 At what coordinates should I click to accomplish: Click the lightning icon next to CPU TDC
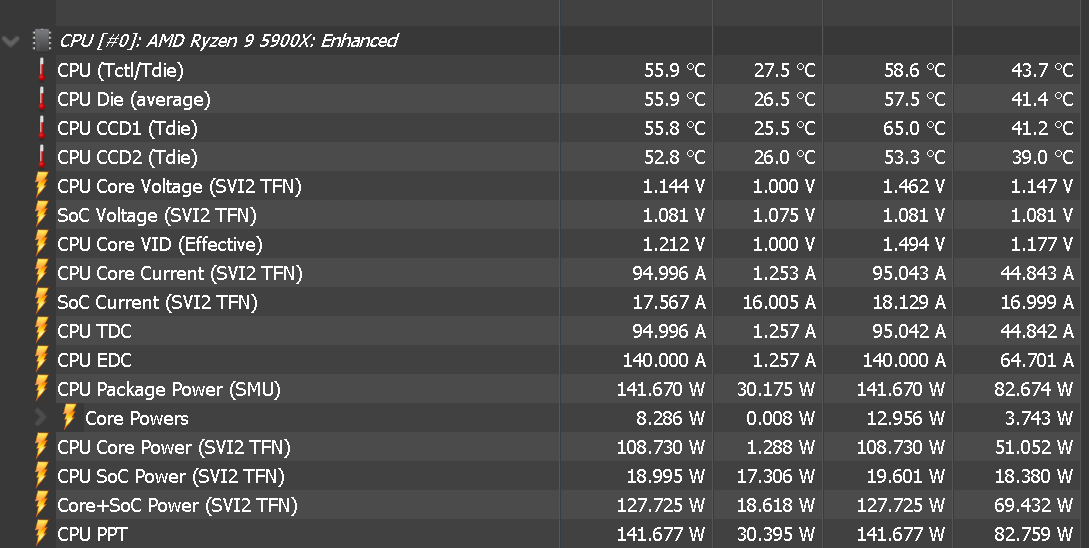tap(42, 331)
